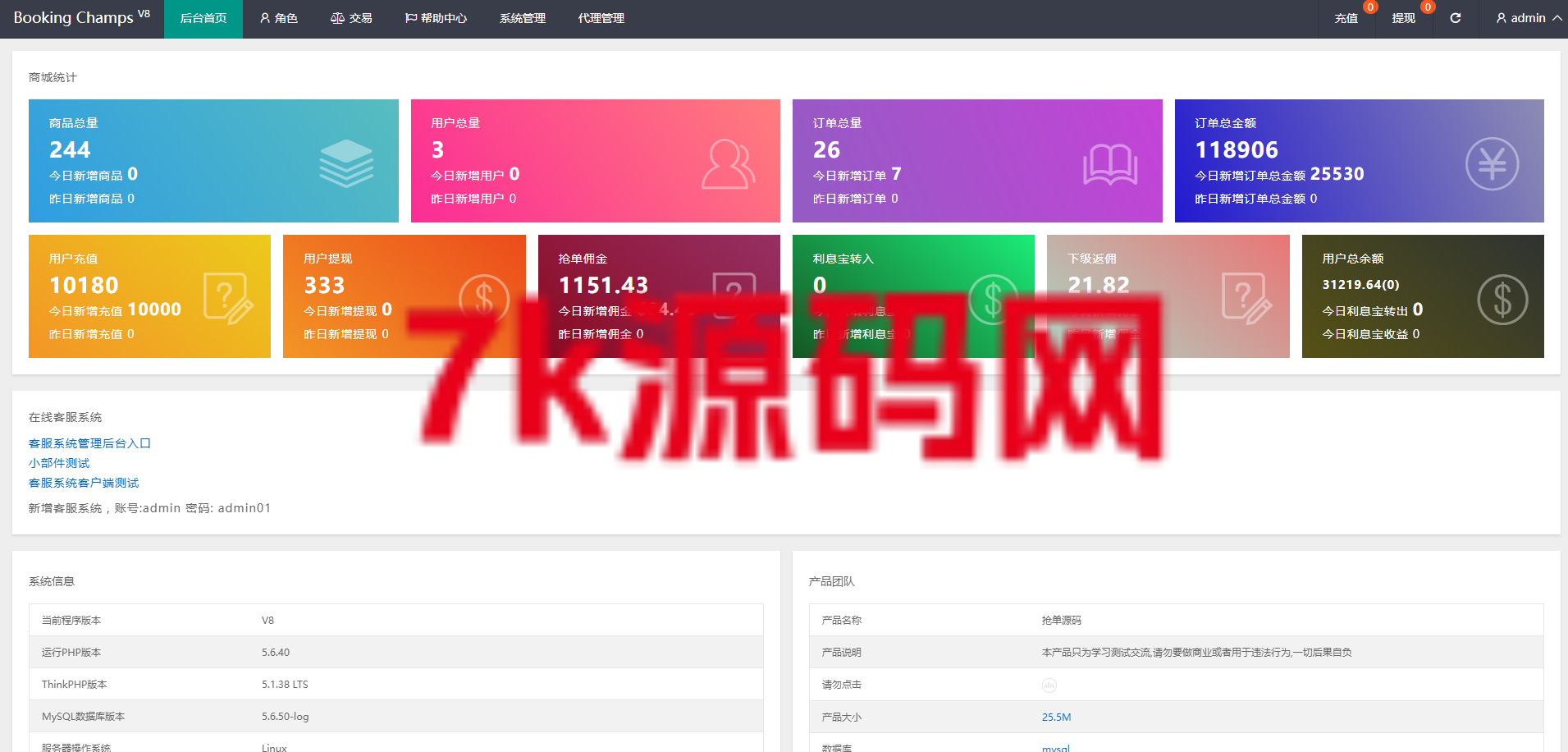
Task: Click the refresh icon in top bar
Action: 1456,18
